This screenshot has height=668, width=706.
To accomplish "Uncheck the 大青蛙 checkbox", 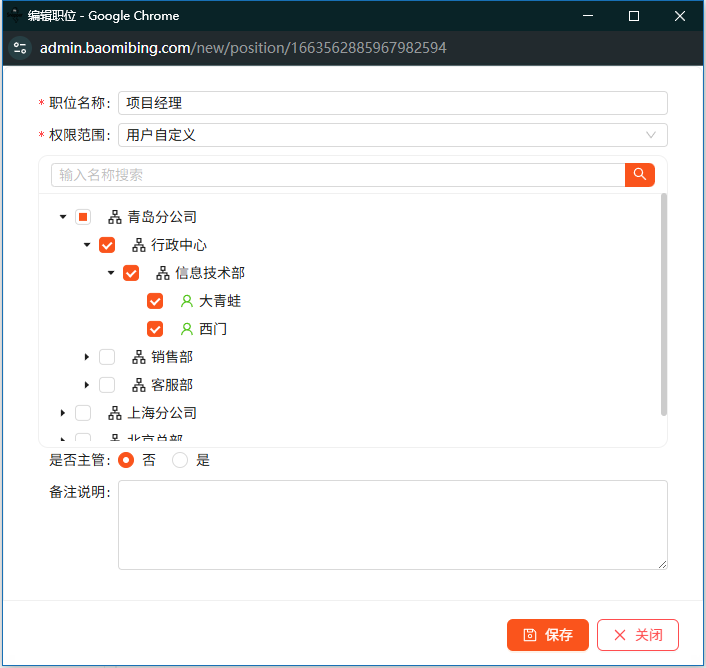I will [x=155, y=301].
